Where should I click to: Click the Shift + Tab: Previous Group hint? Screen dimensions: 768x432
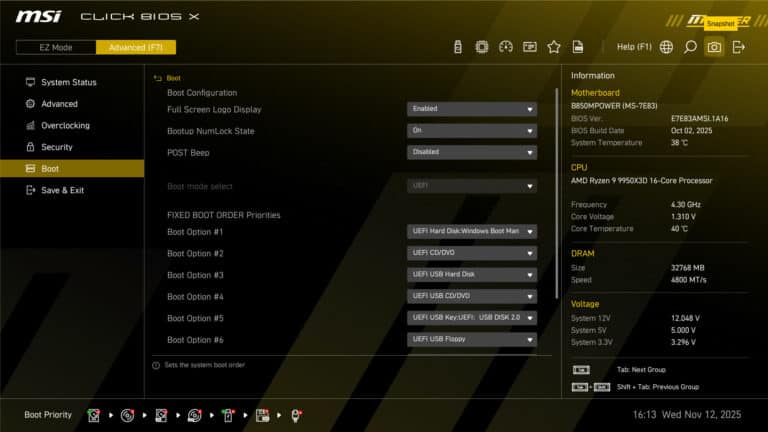click(x=658, y=387)
